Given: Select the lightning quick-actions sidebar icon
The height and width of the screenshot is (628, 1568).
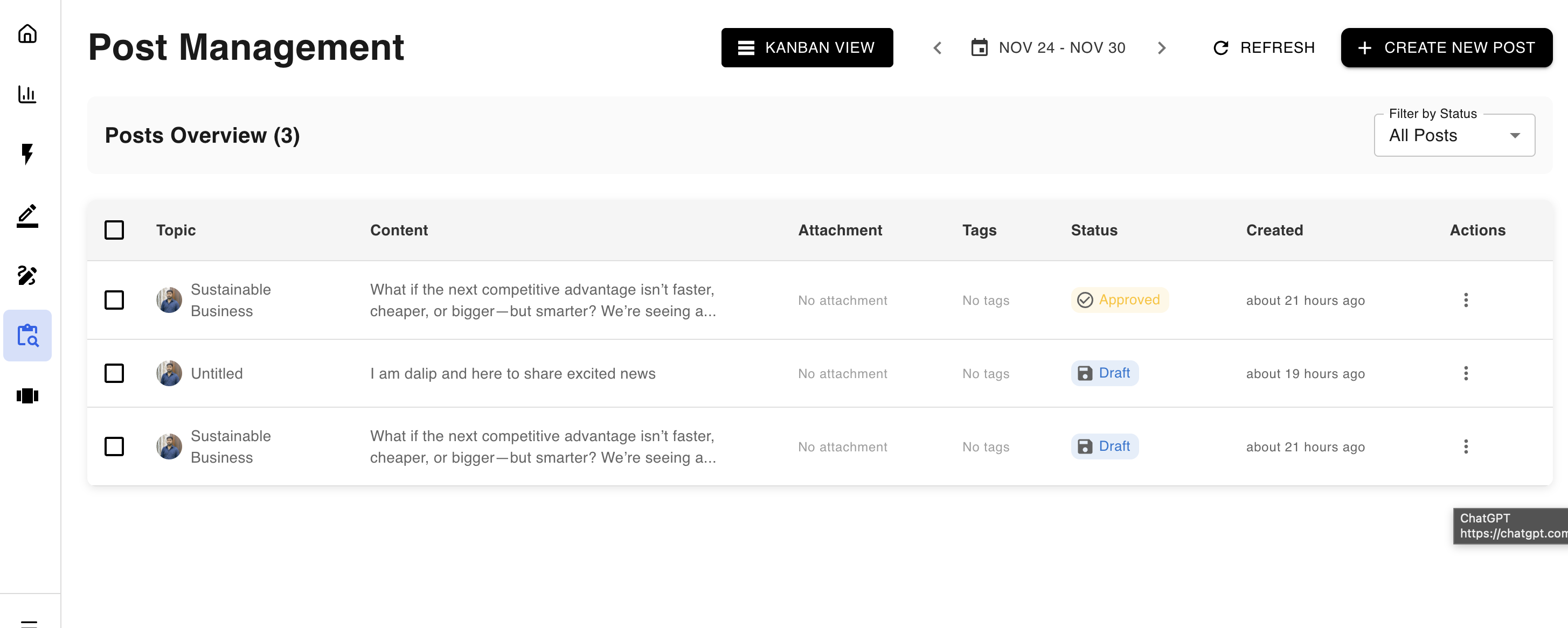Looking at the screenshot, I should pyautogui.click(x=27, y=155).
